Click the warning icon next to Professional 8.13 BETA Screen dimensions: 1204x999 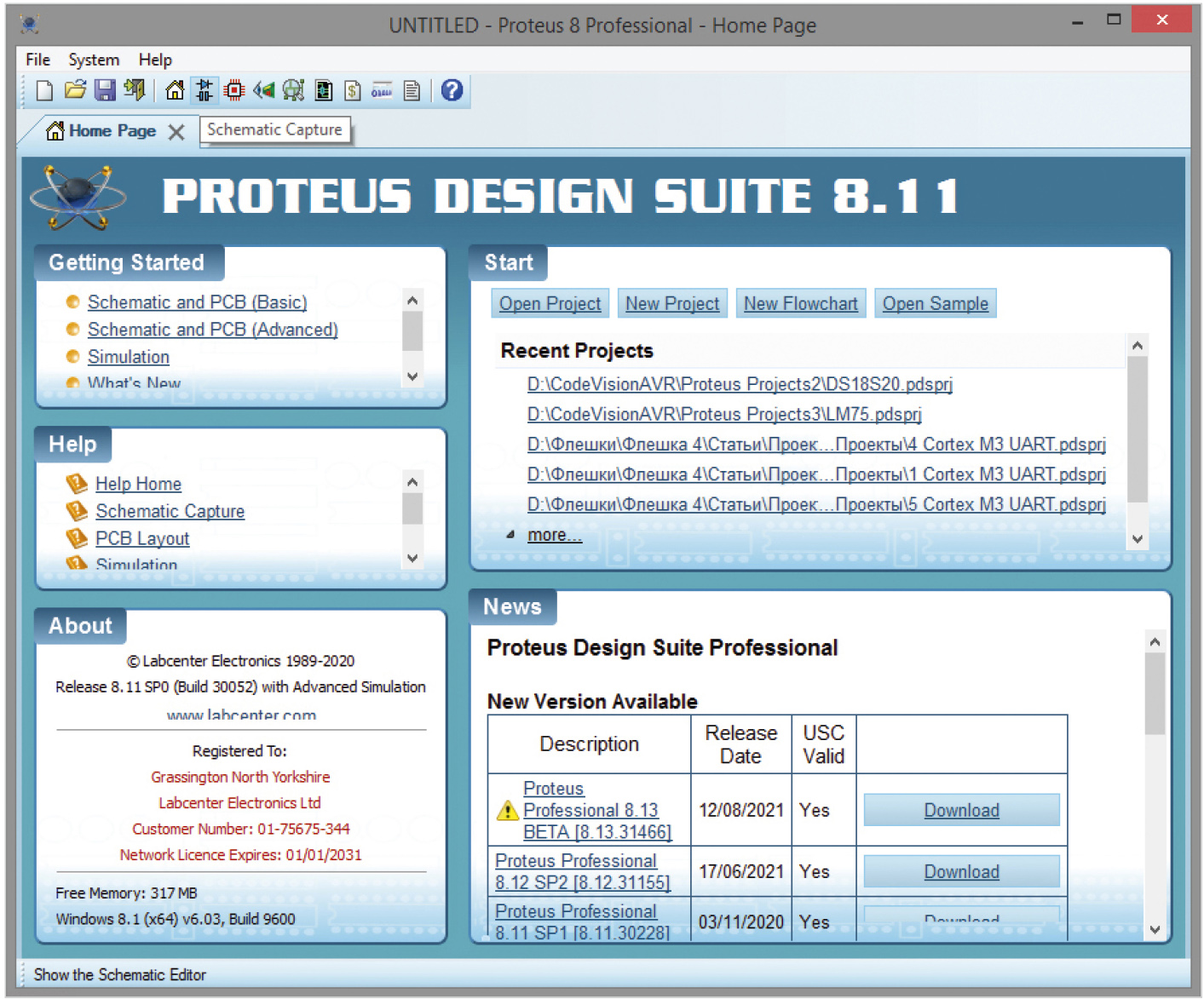[x=507, y=810]
